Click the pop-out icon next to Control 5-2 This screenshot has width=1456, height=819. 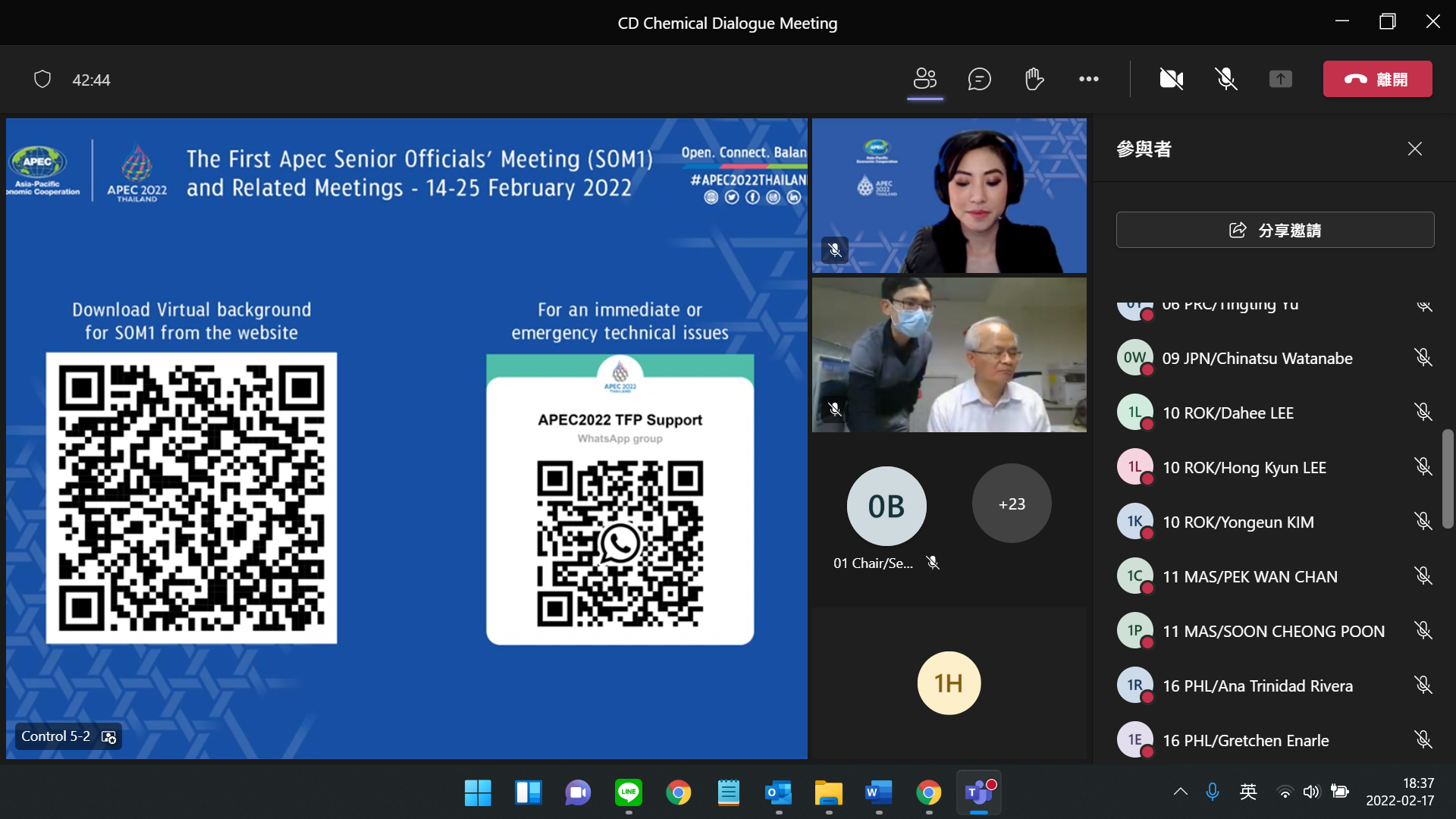pyautogui.click(x=108, y=737)
